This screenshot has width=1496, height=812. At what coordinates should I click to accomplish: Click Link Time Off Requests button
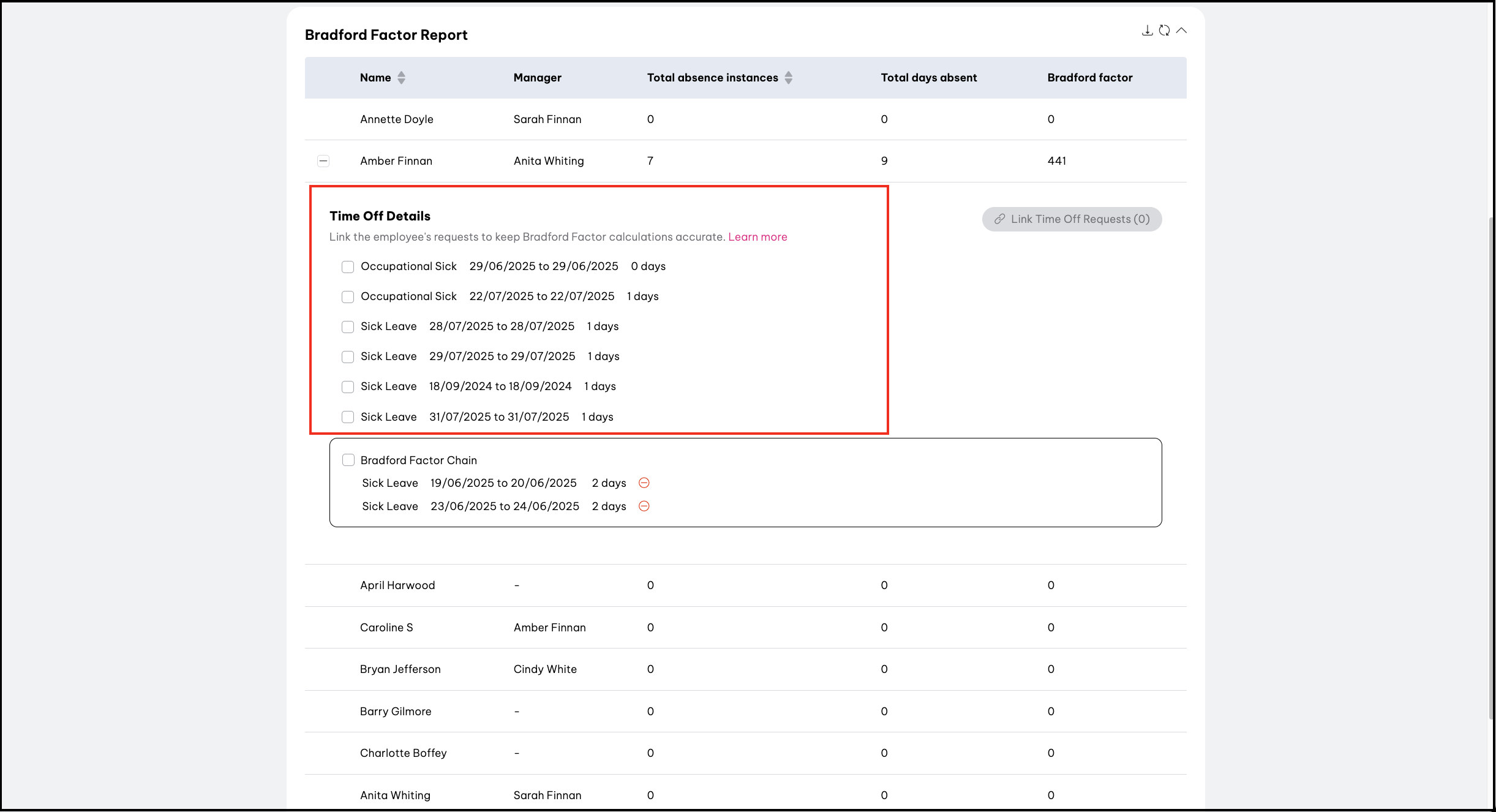[1072, 219]
